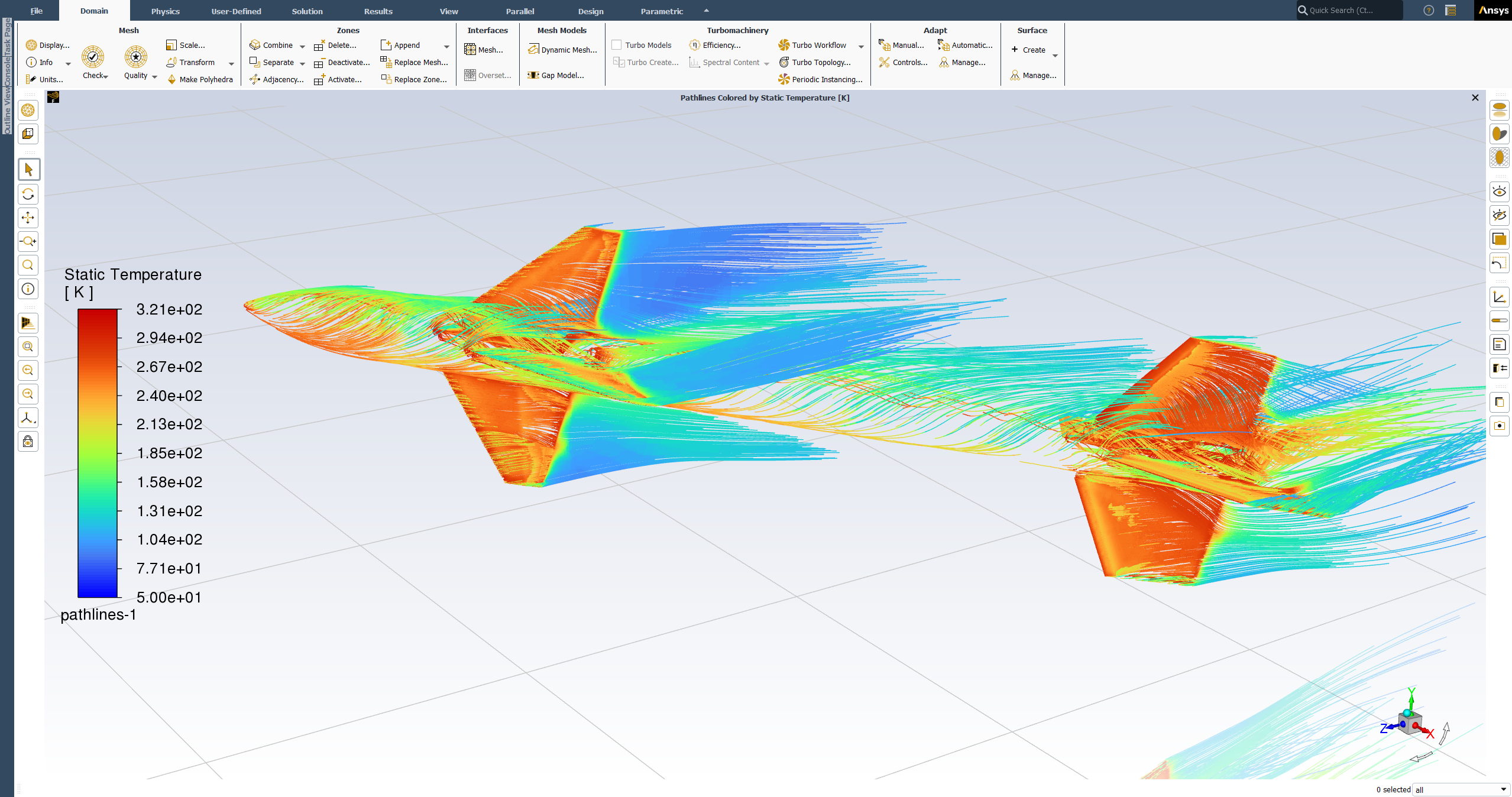This screenshot has width=1512, height=797.
Task: Expand the Transform dropdown
Action: (x=231, y=63)
